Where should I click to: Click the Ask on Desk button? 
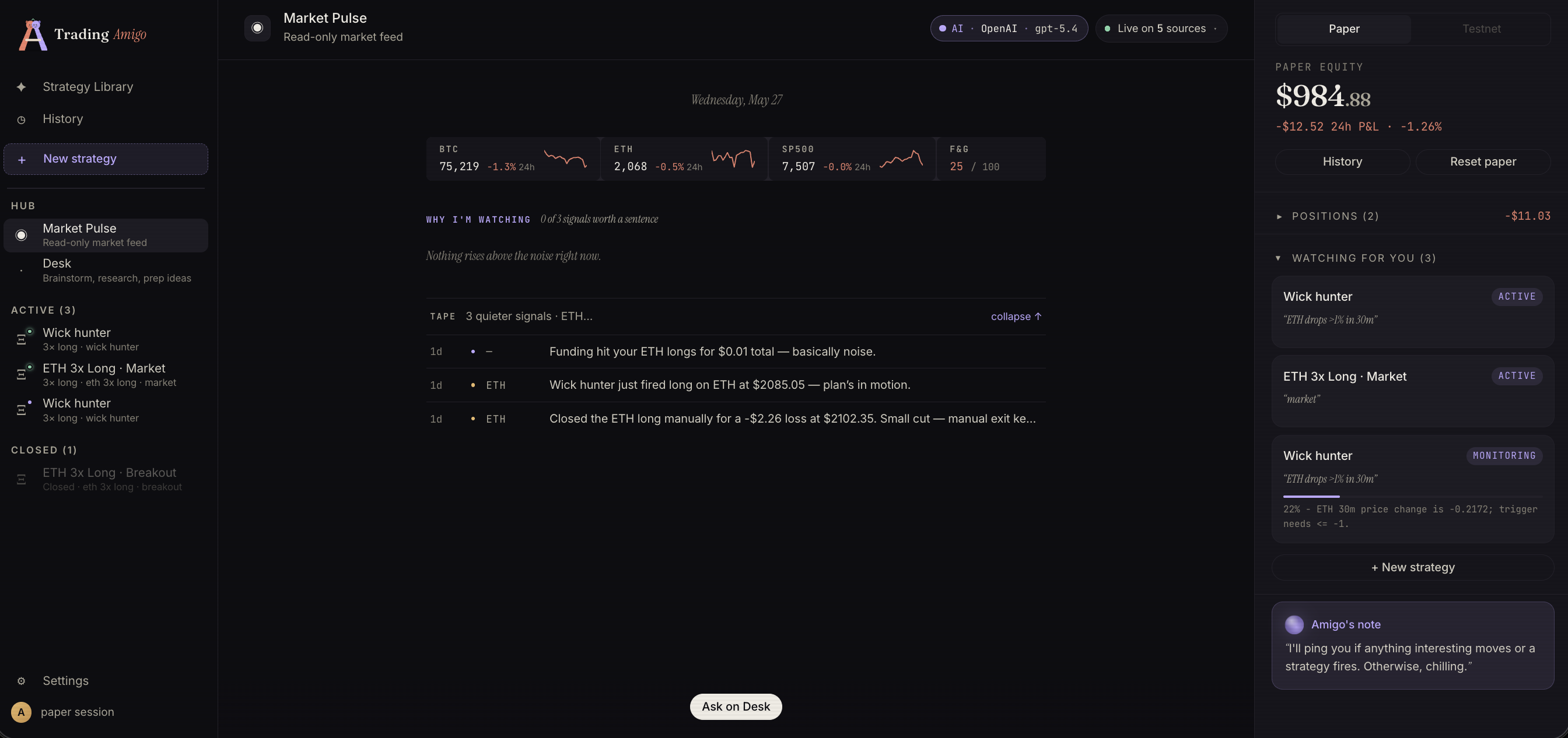coord(736,707)
